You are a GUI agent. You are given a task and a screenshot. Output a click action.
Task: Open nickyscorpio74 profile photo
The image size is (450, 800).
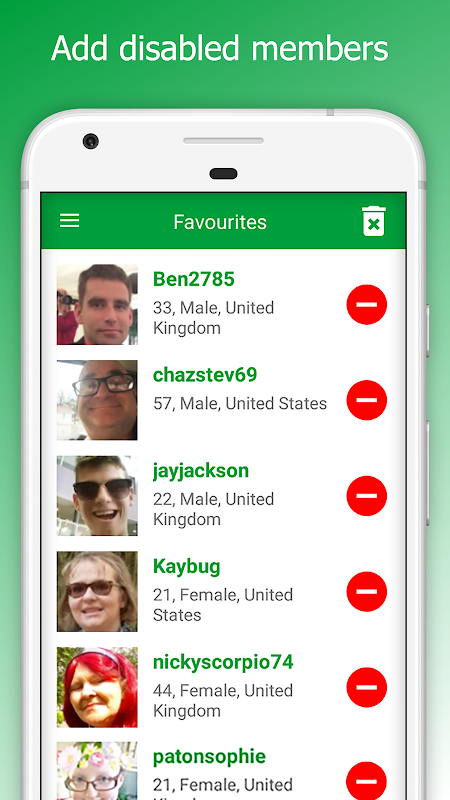coord(97,687)
